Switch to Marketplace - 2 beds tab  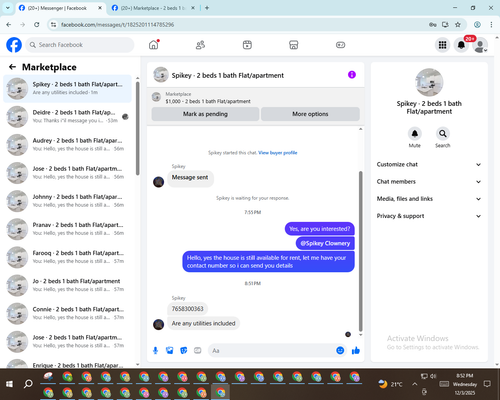[x=153, y=8]
